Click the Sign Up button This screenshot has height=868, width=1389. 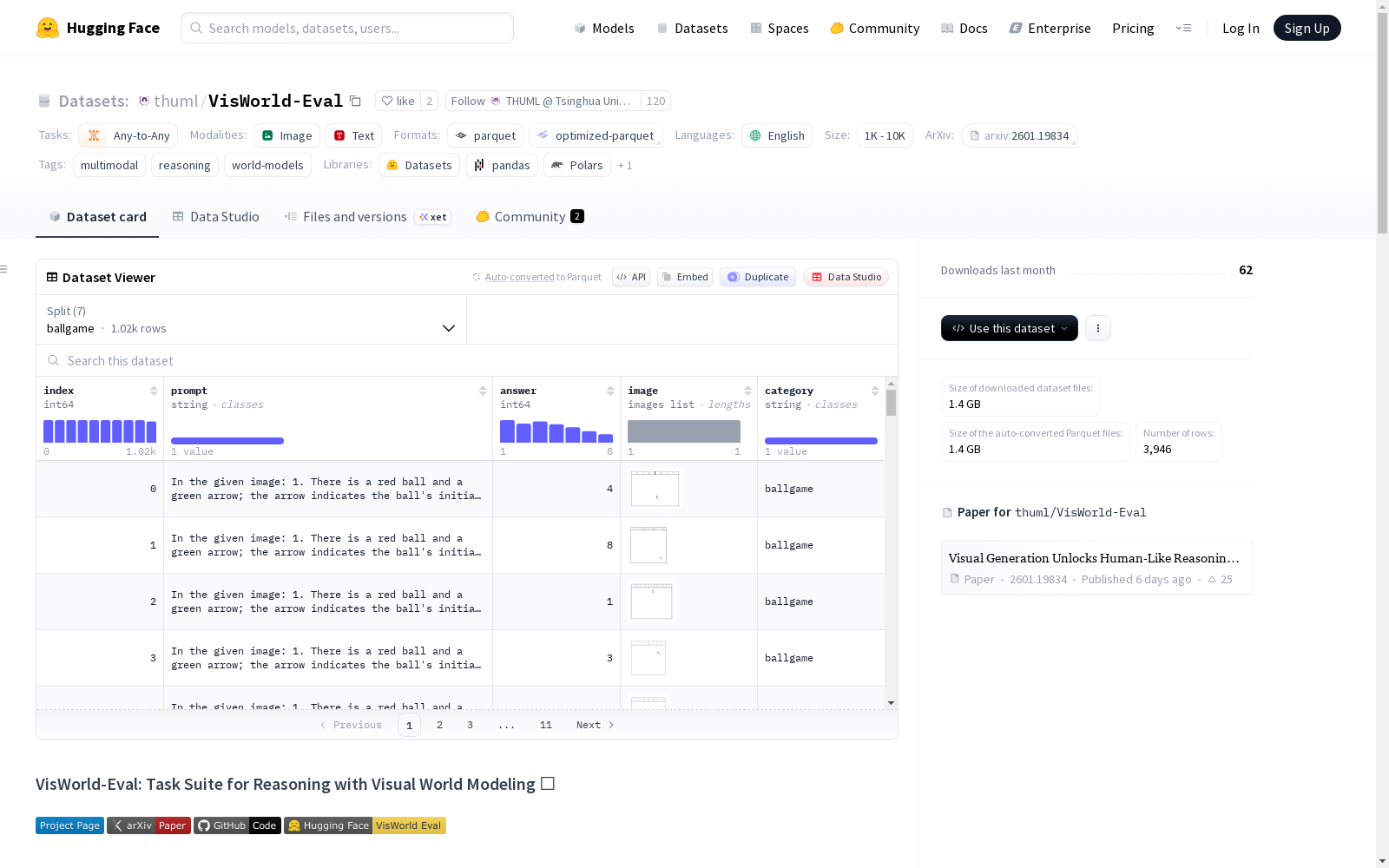tap(1307, 28)
